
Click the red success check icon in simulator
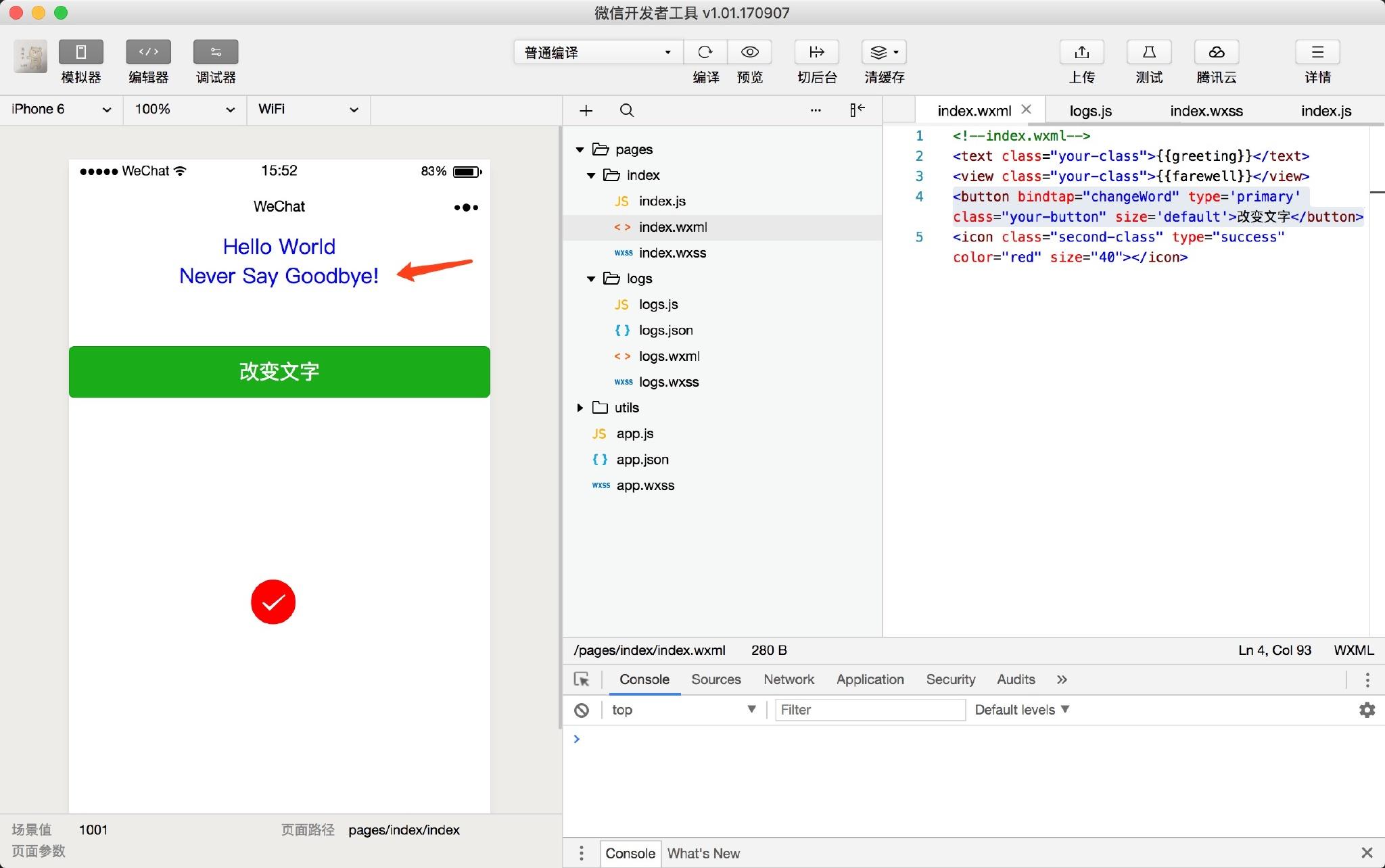pyautogui.click(x=273, y=602)
